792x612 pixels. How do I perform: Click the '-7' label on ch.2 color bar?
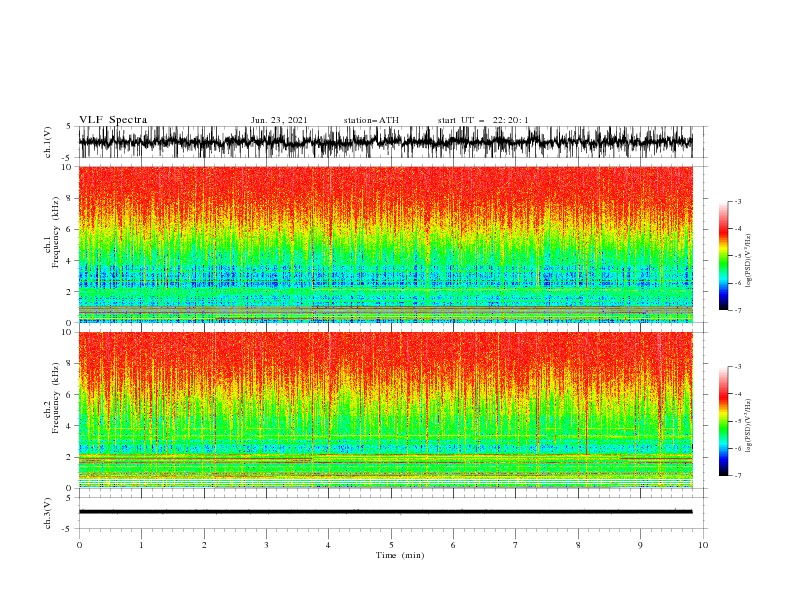coord(738,476)
